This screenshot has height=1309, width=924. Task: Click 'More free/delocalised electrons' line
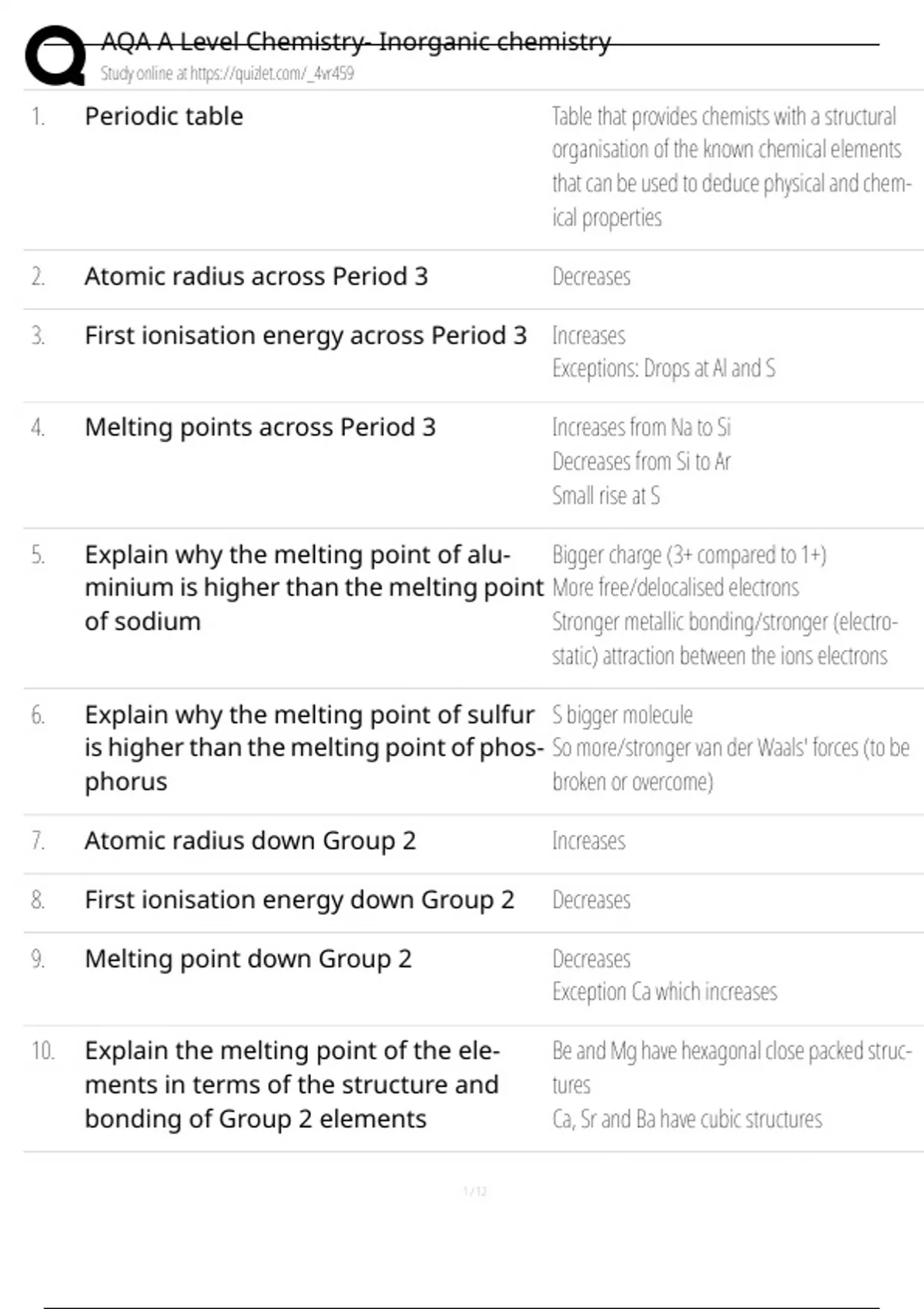675,588
